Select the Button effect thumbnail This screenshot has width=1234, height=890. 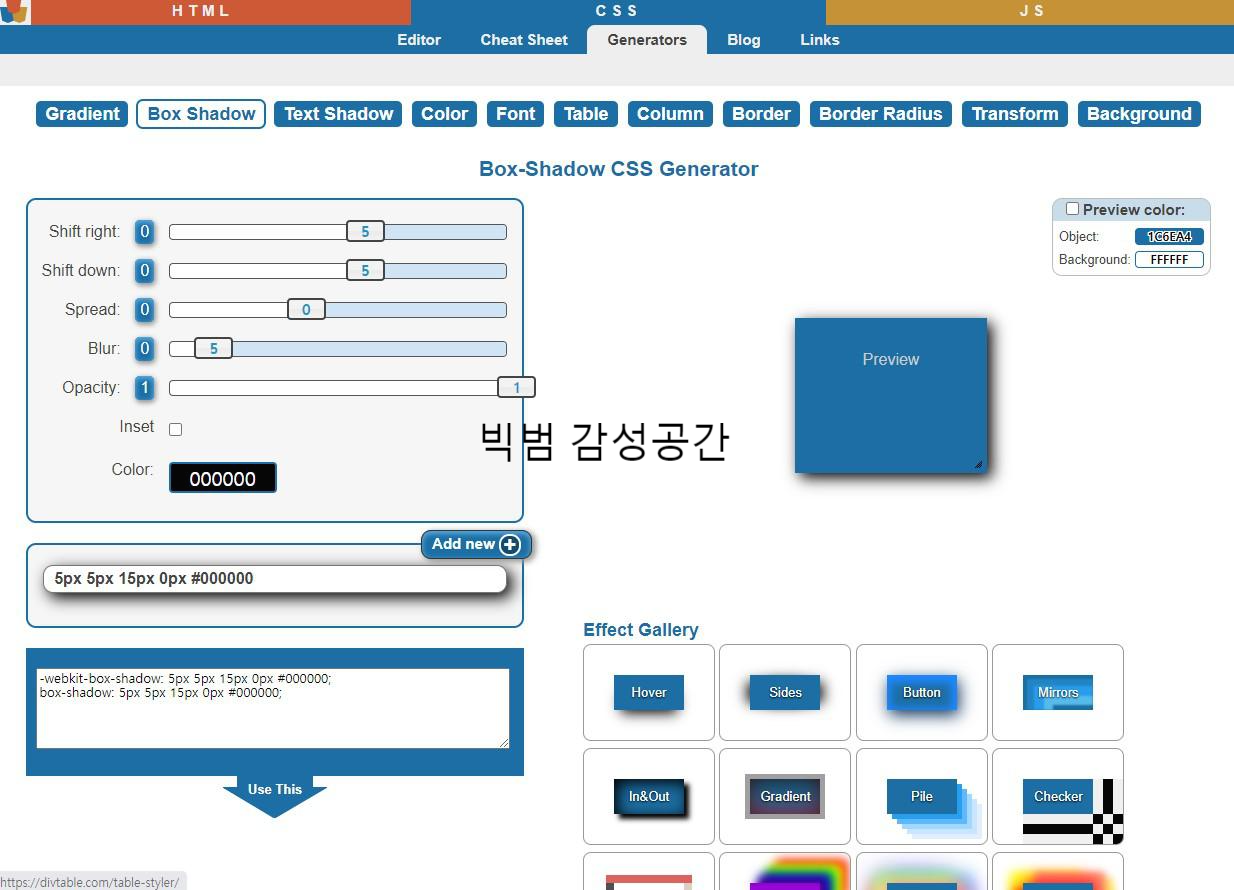click(922, 692)
